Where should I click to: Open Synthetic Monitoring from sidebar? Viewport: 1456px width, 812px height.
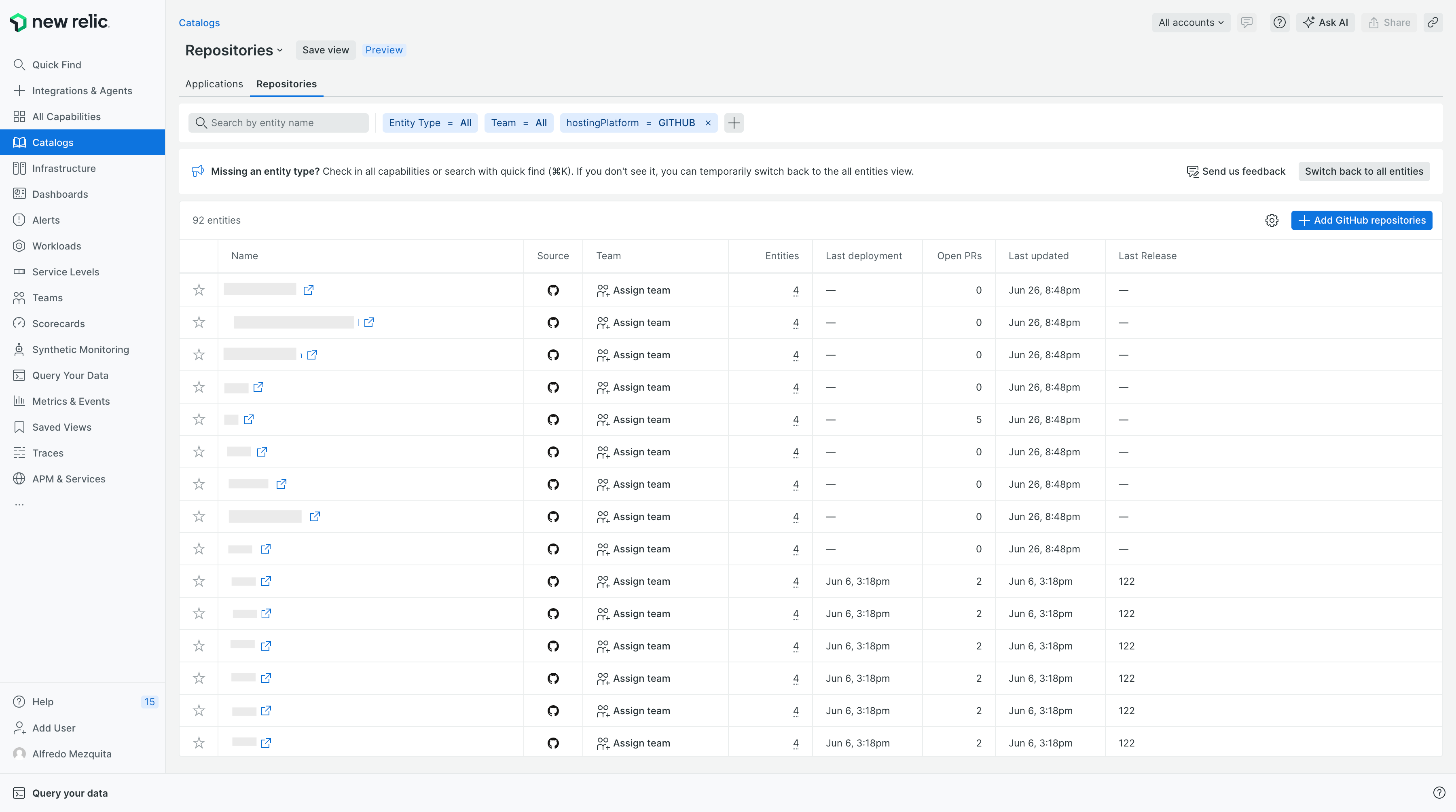[x=80, y=349]
